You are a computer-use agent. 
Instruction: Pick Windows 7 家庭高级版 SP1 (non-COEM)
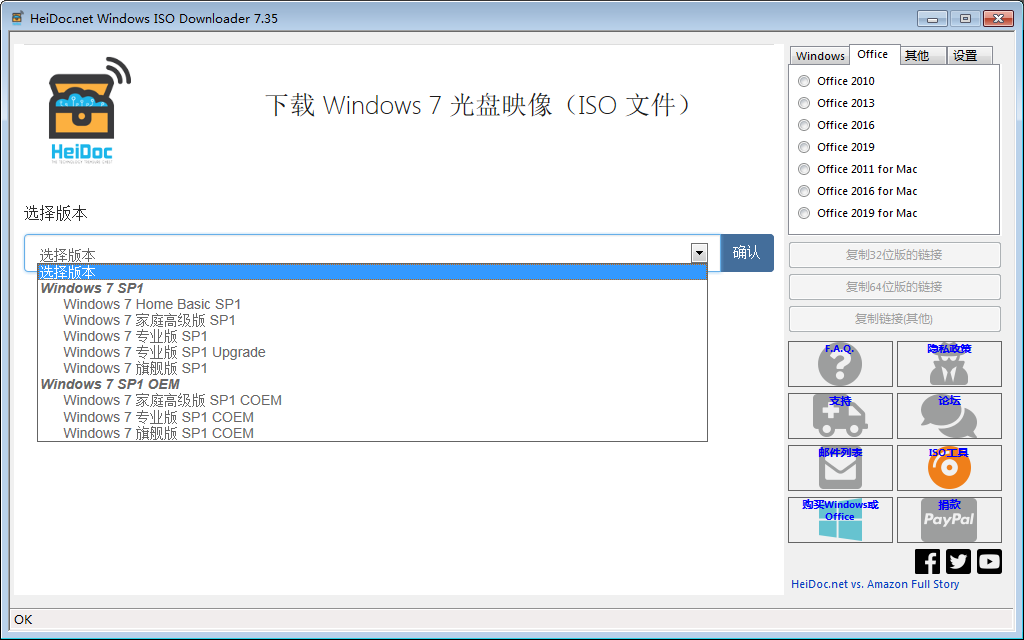tap(372, 321)
